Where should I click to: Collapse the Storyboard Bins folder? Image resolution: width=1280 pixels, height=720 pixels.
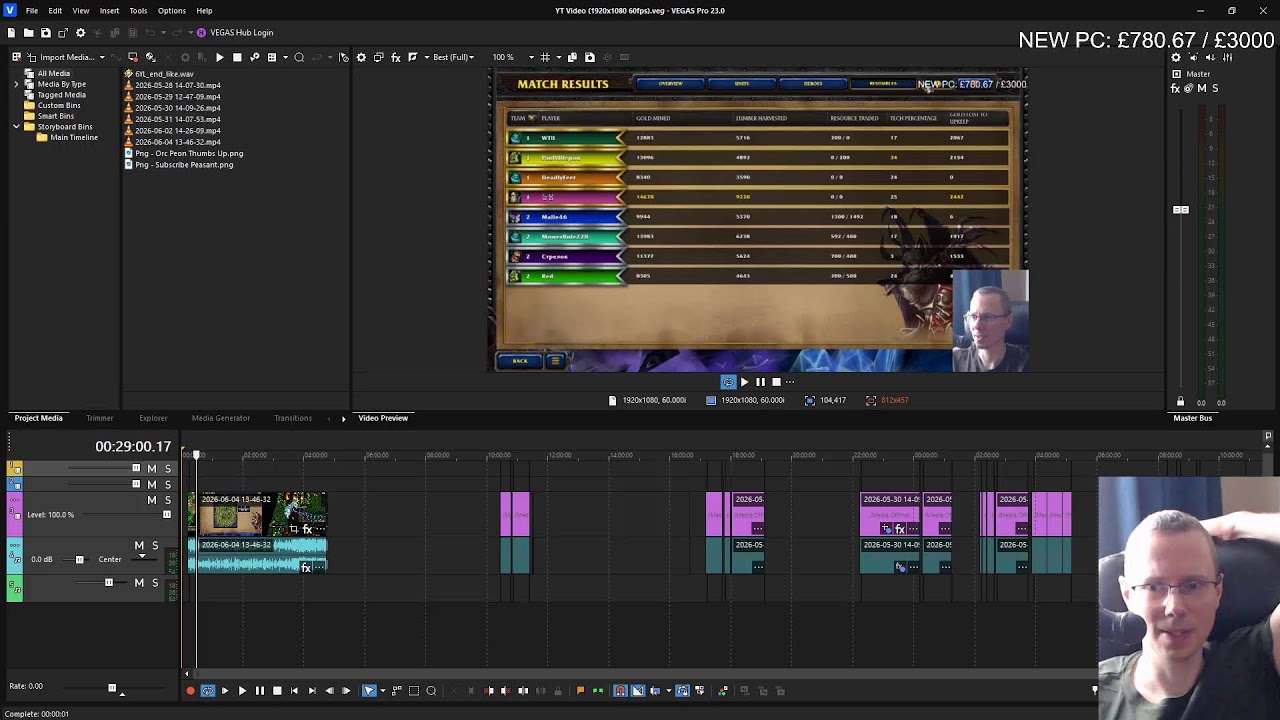point(17,127)
